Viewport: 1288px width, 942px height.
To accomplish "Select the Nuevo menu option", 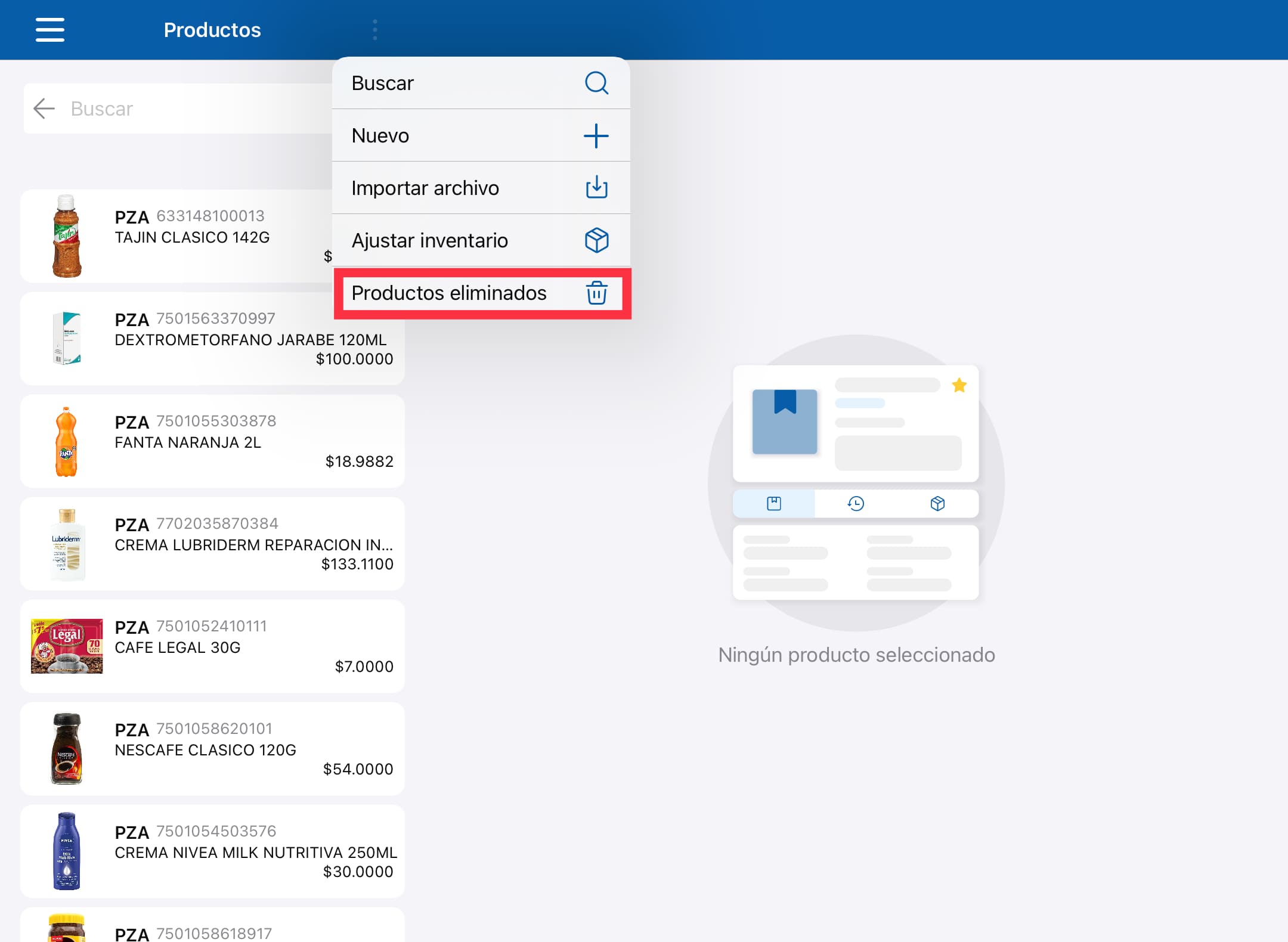I will click(x=481, y=136).
